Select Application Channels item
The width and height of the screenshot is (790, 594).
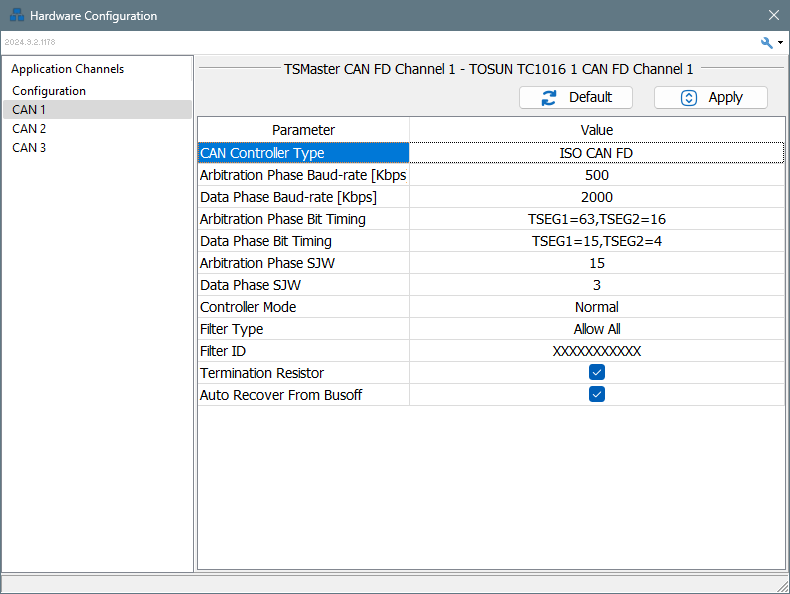[68, 69]
